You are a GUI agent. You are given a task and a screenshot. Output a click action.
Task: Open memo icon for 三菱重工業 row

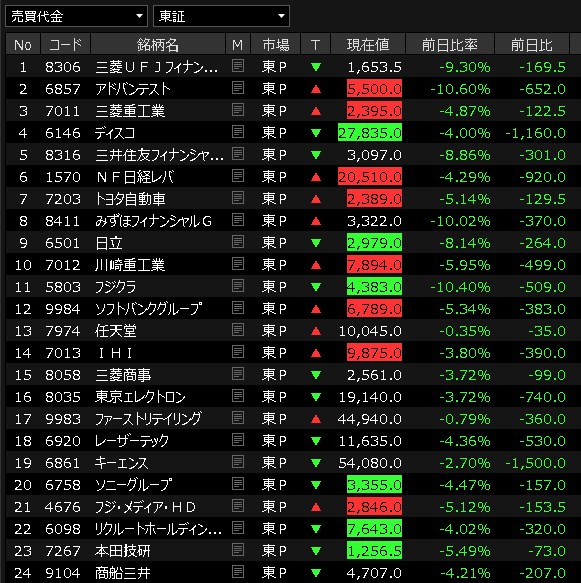coord(238,110)
